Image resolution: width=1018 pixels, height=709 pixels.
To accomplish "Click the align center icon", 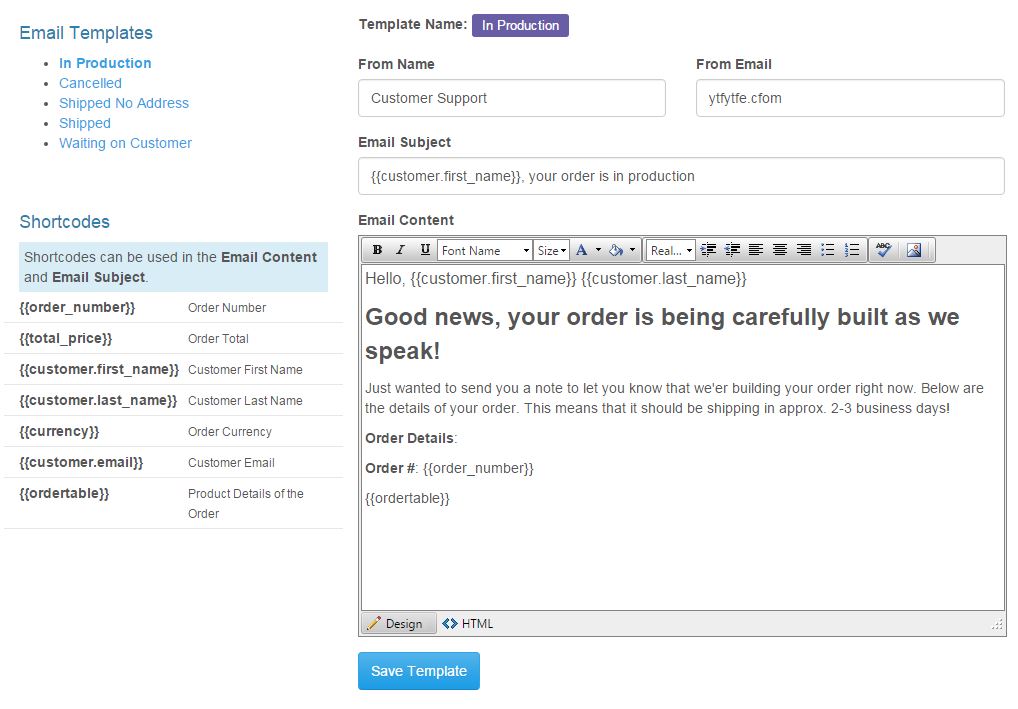I will [779, 249].
